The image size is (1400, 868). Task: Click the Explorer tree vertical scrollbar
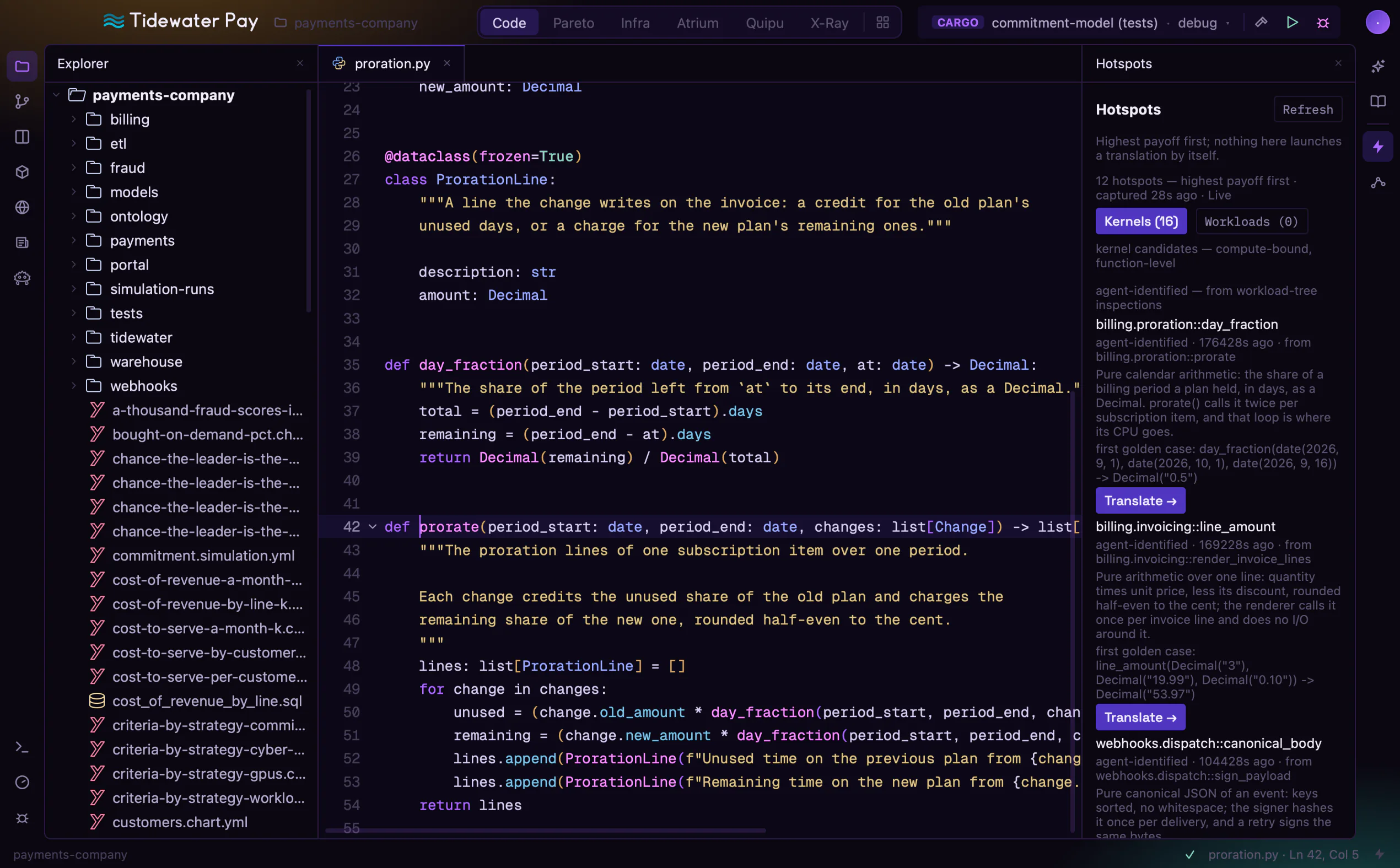click(309, 201)
